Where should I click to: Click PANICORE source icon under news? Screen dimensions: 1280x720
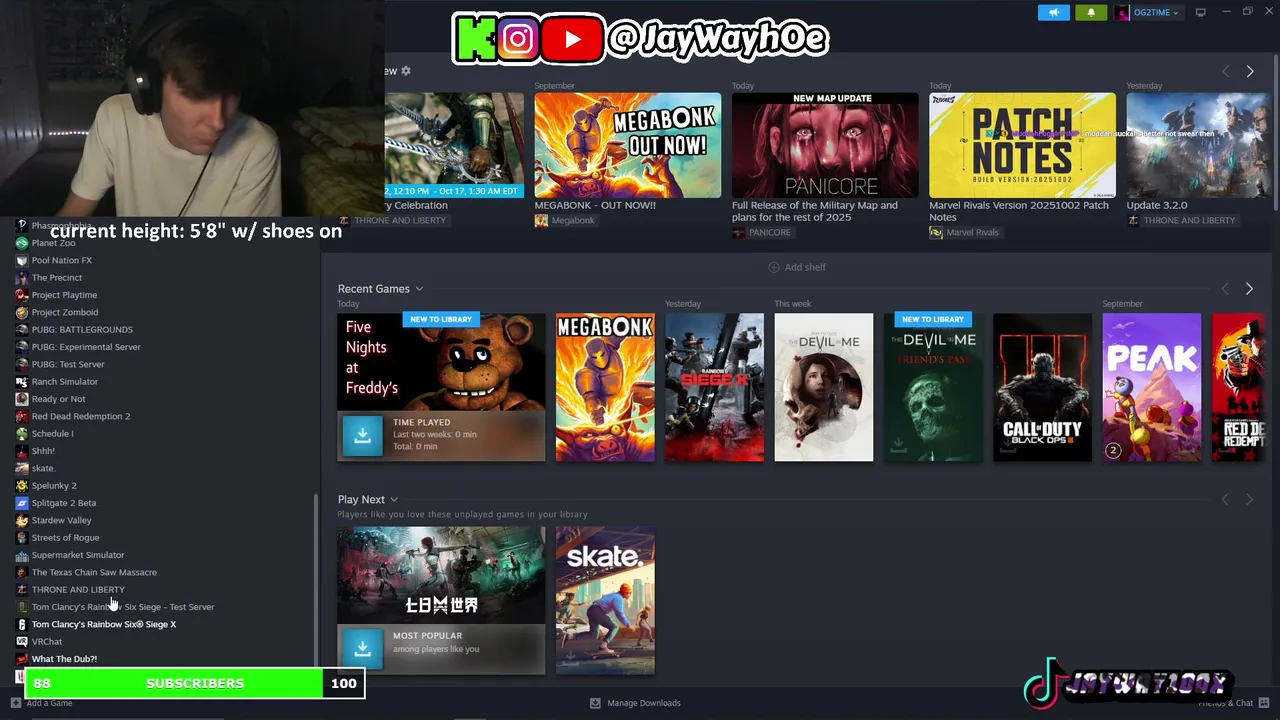pos(738,232)
